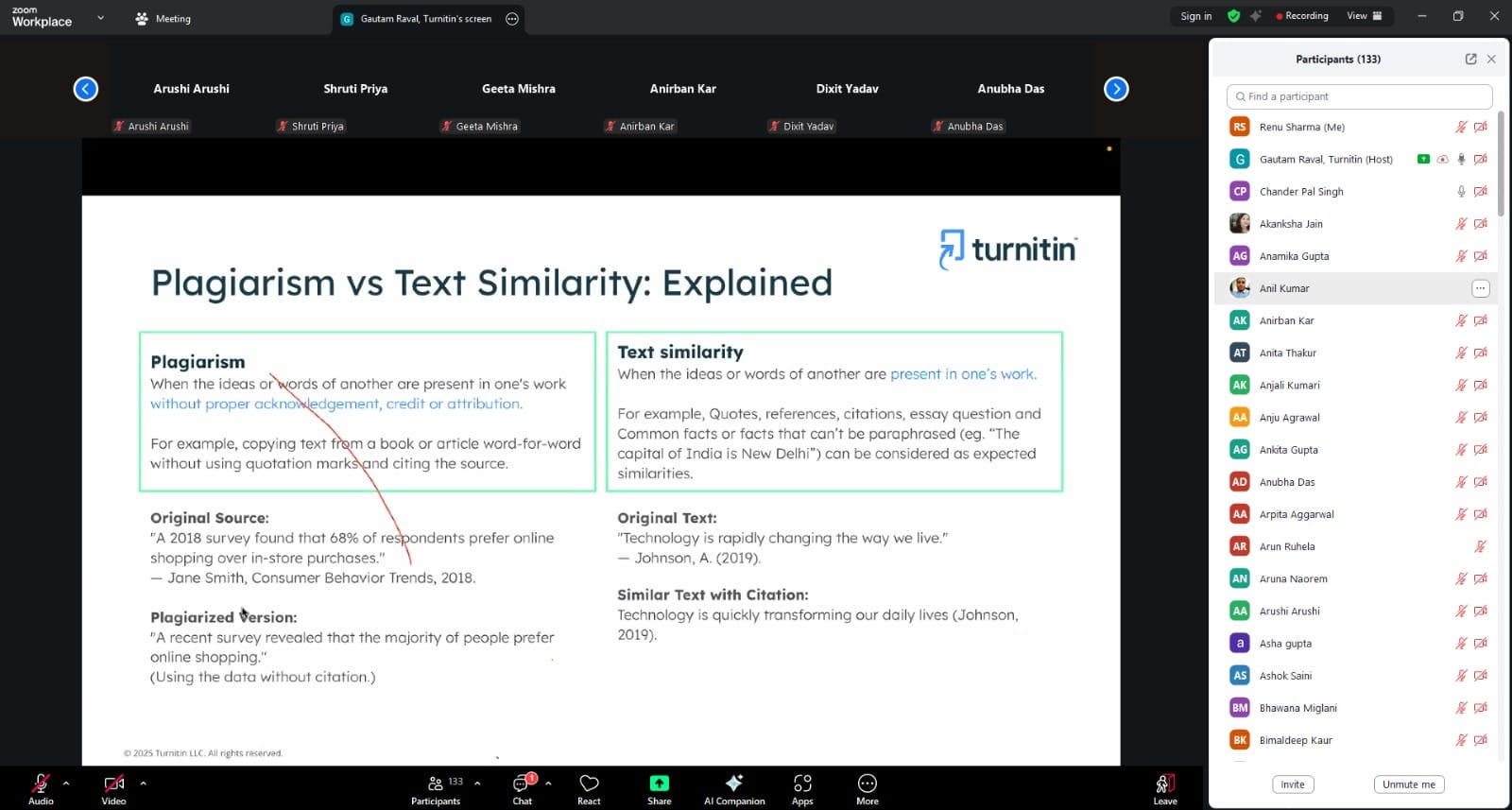This screenshot has height=810, width=1512.
Task: Click the Leave meeting icon
Action: [x=1165, y=784]
